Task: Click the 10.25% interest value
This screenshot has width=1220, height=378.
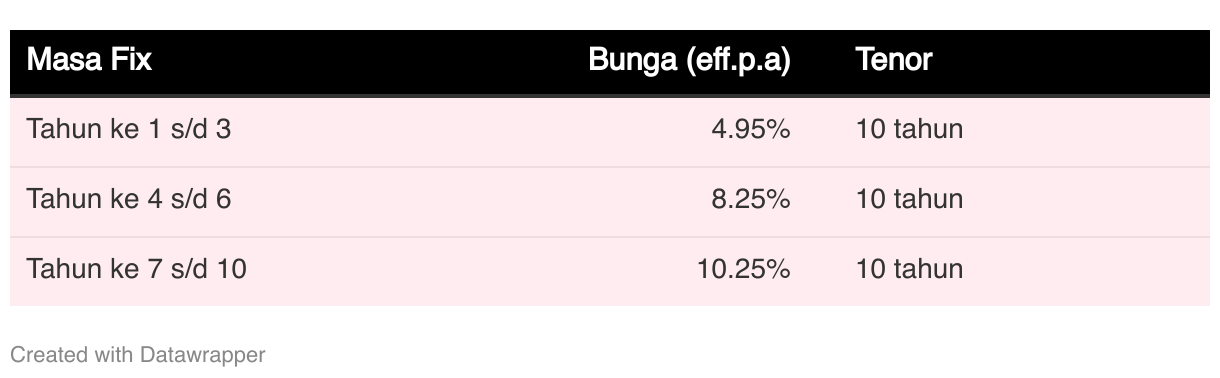Action: coord(744,269)
